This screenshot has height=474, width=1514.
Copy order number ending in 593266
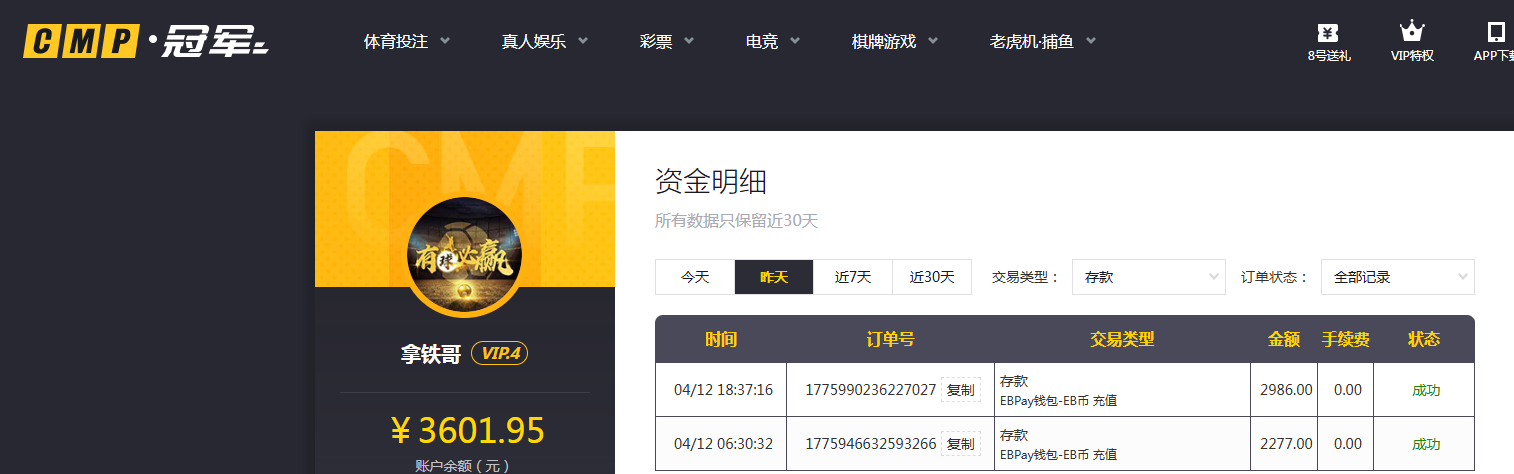[960, 444]
